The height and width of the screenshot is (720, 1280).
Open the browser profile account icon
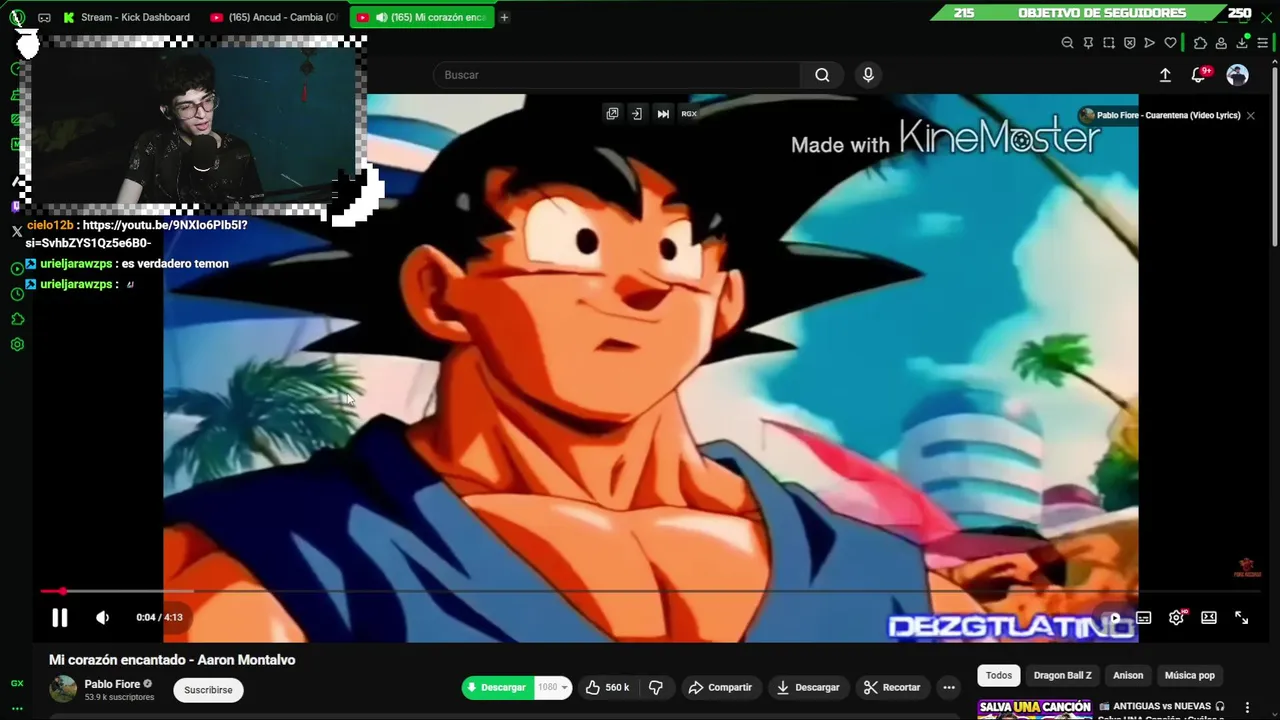coord(1221,43)
